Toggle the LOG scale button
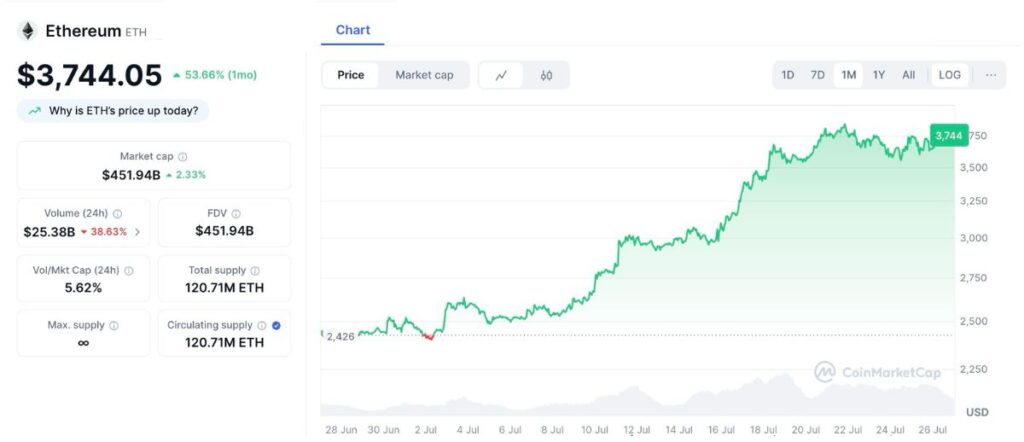The height and width of the screenshot is (442, 1024). (950, 75)
